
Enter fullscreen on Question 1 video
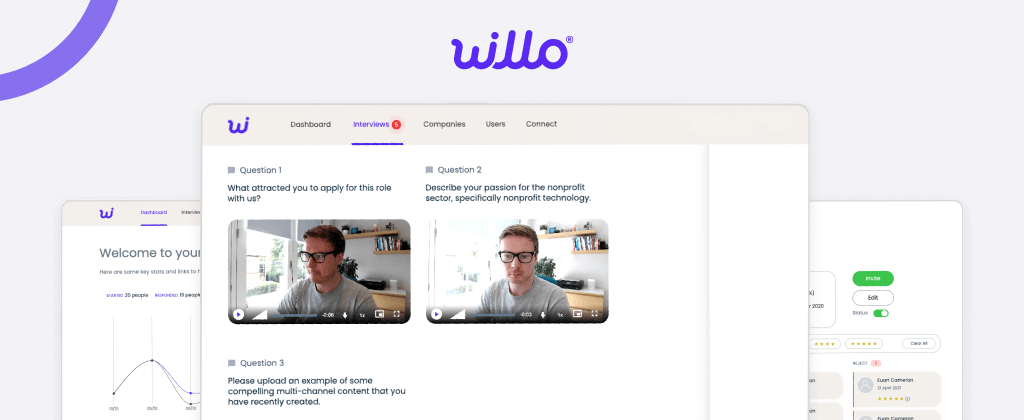(x=396, y=314)
